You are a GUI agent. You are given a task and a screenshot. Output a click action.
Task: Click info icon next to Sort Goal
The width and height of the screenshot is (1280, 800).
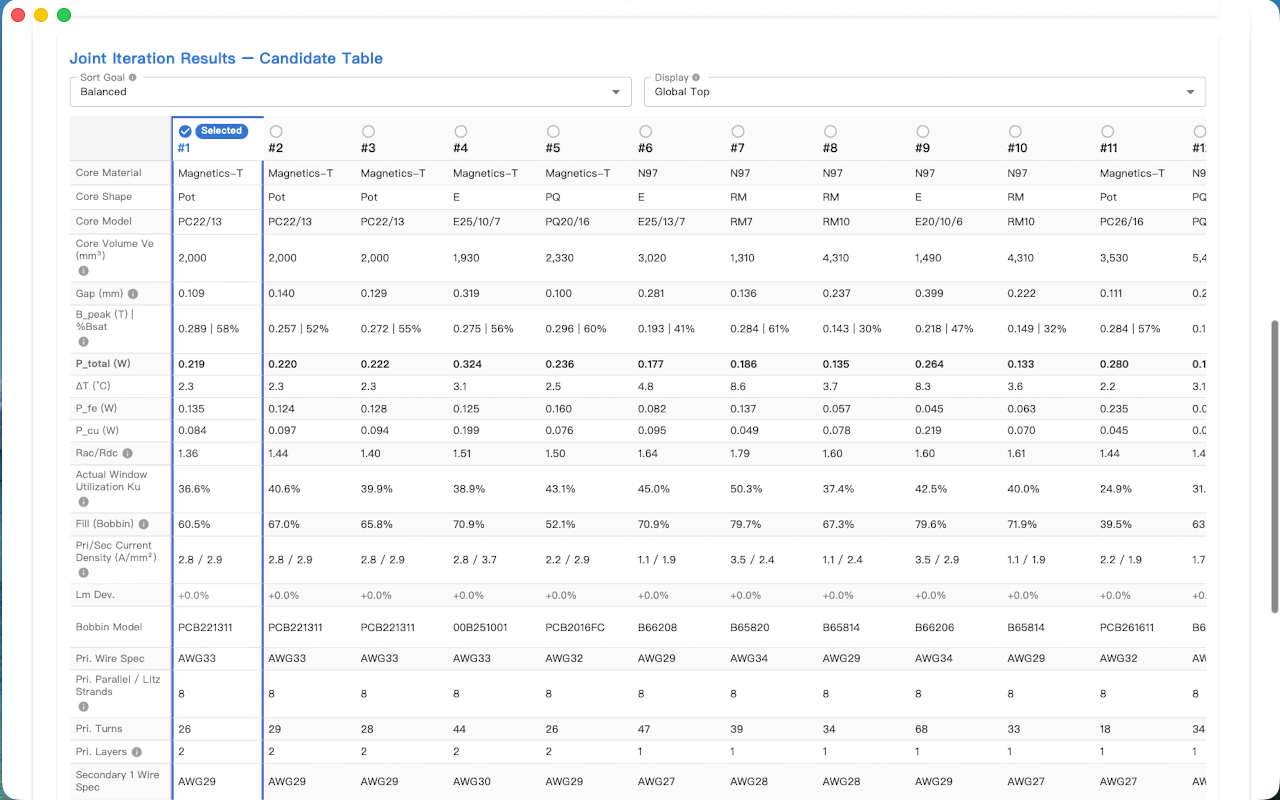(x=133, y=77)
